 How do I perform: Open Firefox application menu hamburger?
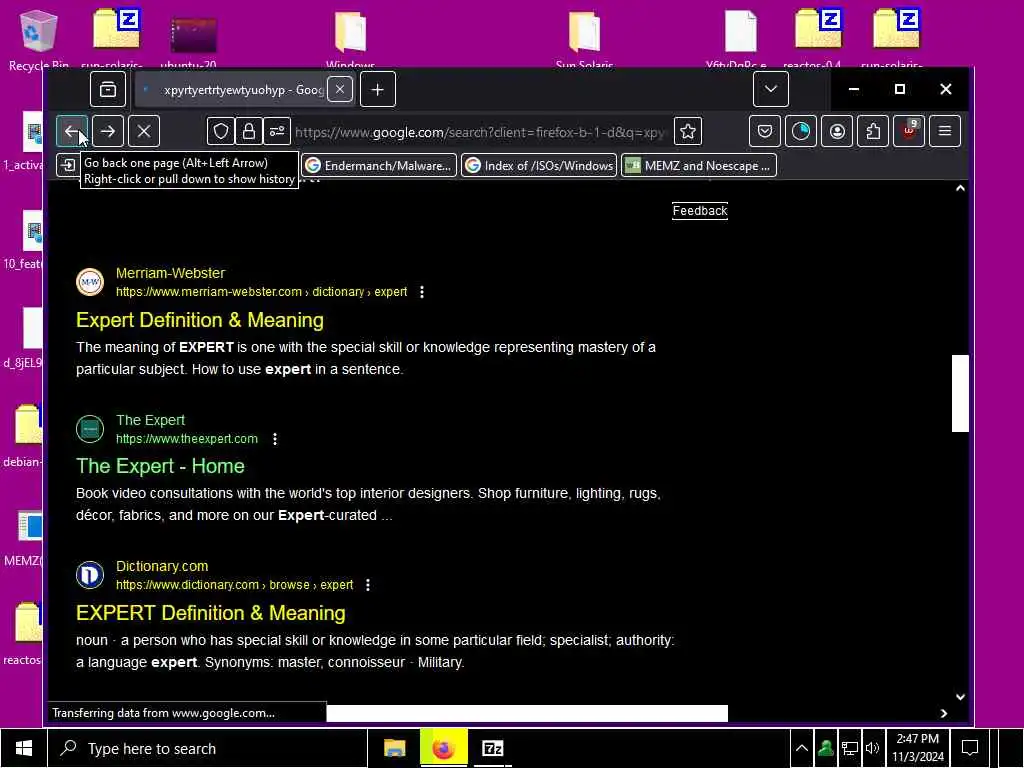point(945,131)
